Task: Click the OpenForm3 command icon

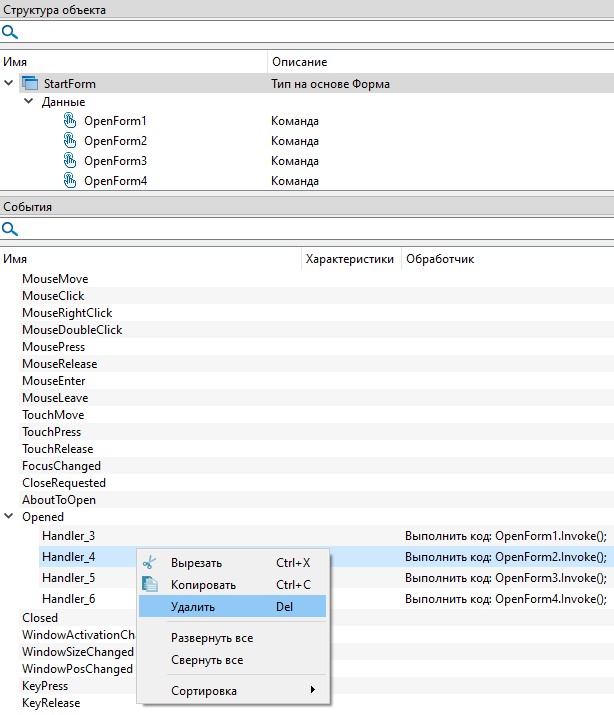Action: tap(70, 161)
